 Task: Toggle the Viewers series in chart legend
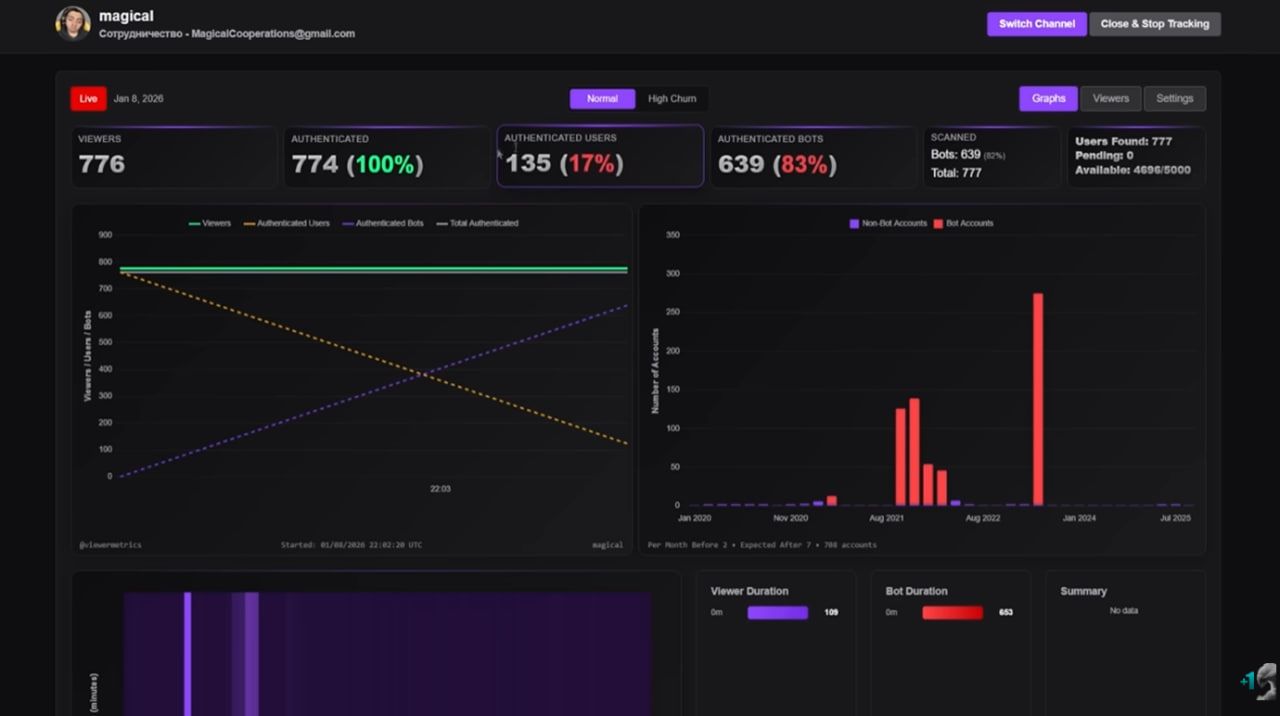209,223
